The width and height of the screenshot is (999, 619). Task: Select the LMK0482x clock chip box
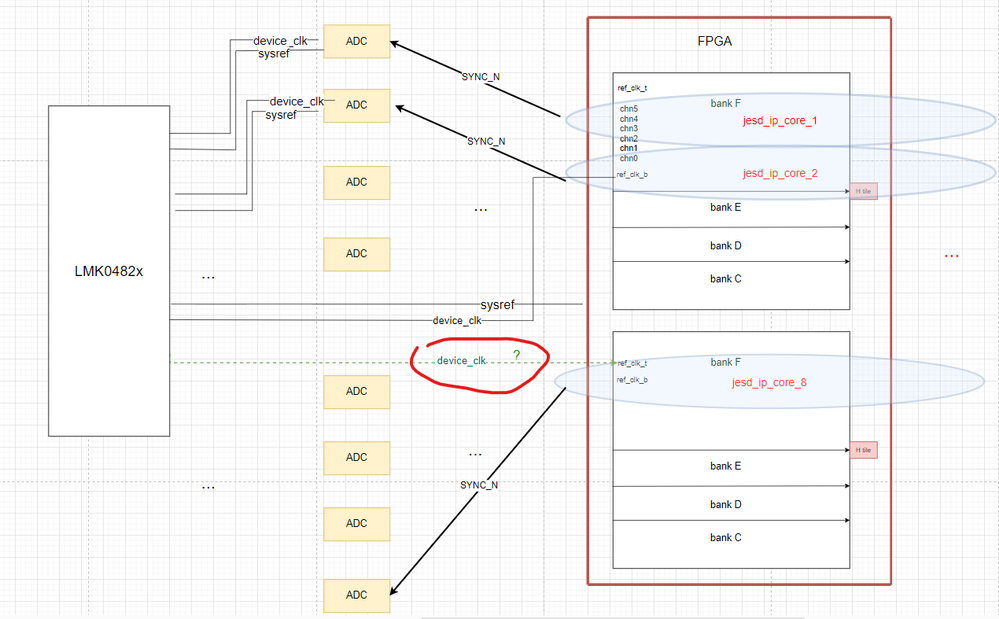click(x=109, y=271)
